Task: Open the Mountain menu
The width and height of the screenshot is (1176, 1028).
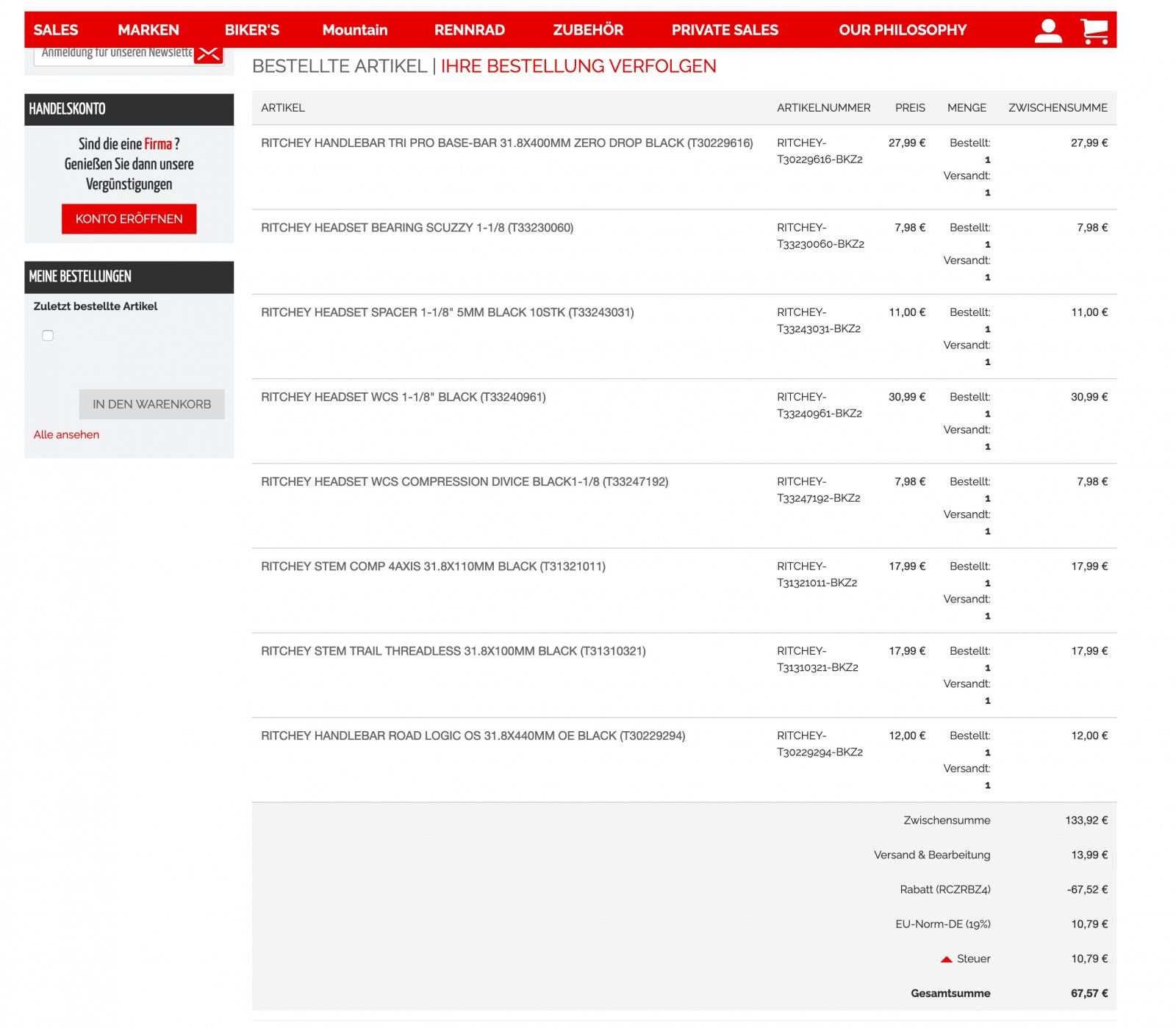Action: tap(354, 30)
